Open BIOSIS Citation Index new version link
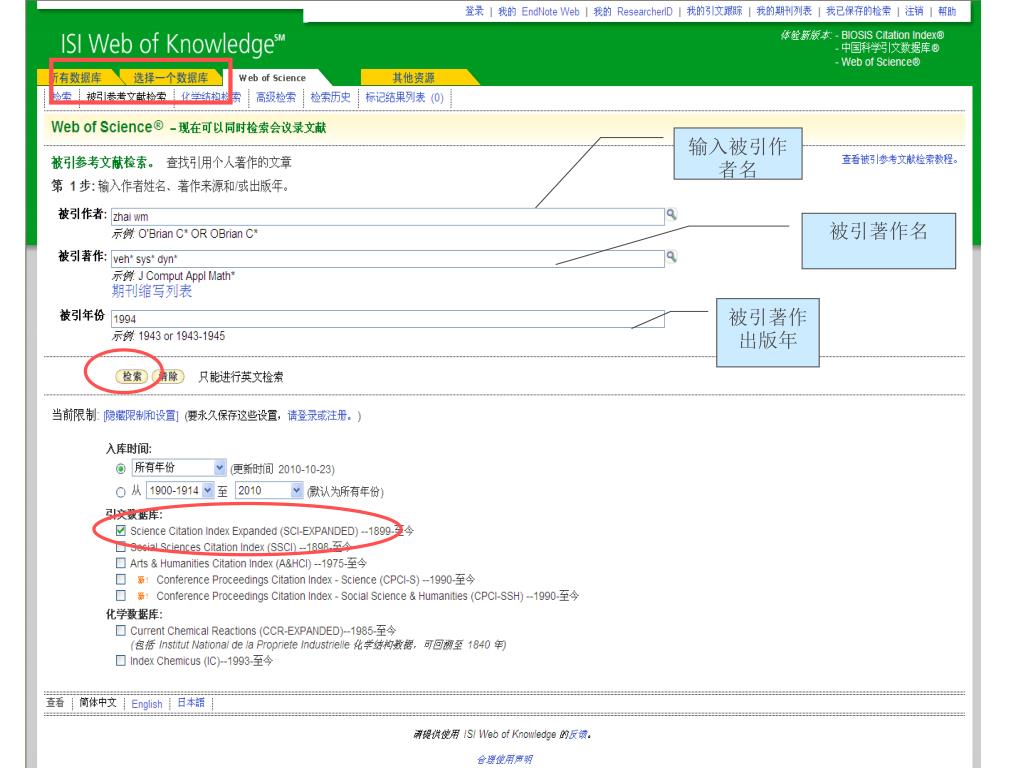This screenshot has height=768, width=1024. tap(892, 35)
